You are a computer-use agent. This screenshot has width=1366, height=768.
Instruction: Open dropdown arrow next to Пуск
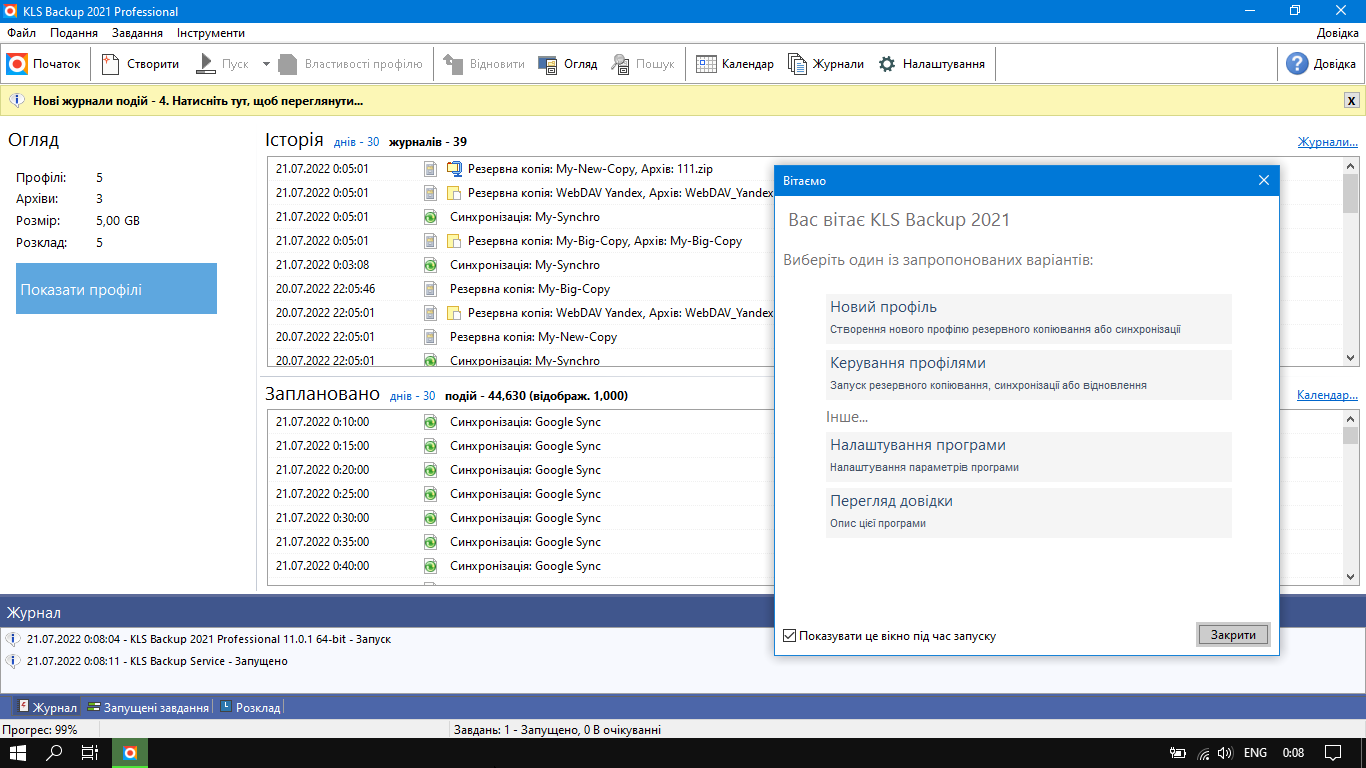(x=266, y=64)
